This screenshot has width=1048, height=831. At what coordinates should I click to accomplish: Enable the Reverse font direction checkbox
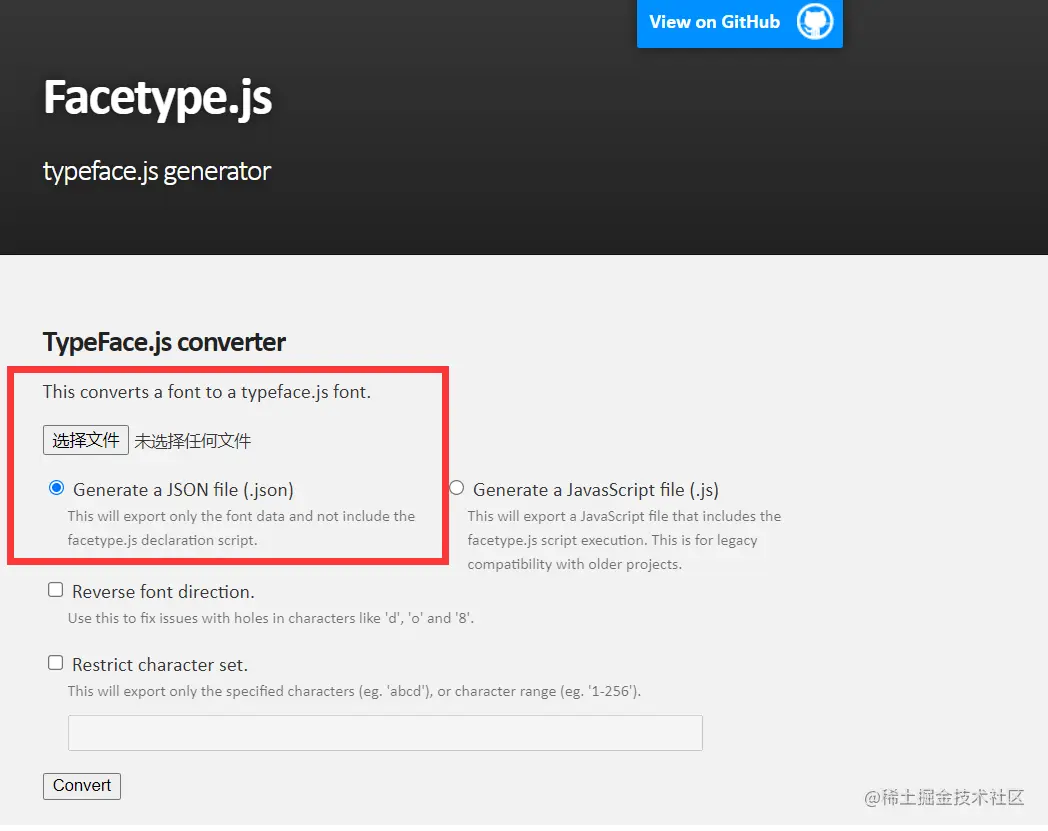(x=56, y=590)
